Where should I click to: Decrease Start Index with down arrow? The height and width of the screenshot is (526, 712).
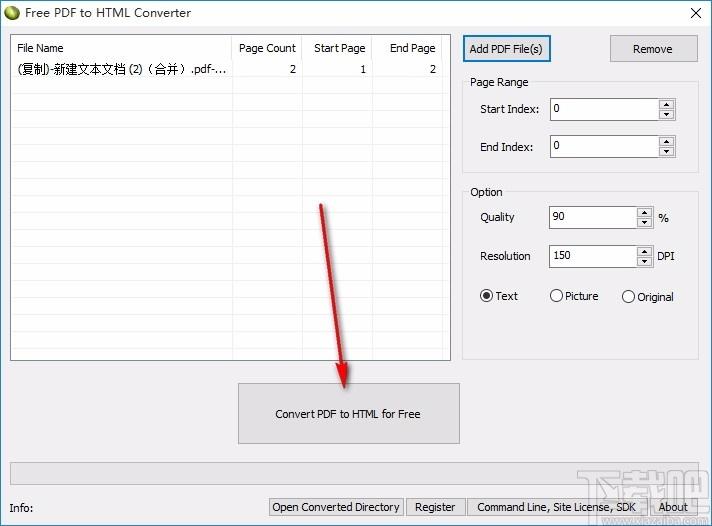pos(667,114)
